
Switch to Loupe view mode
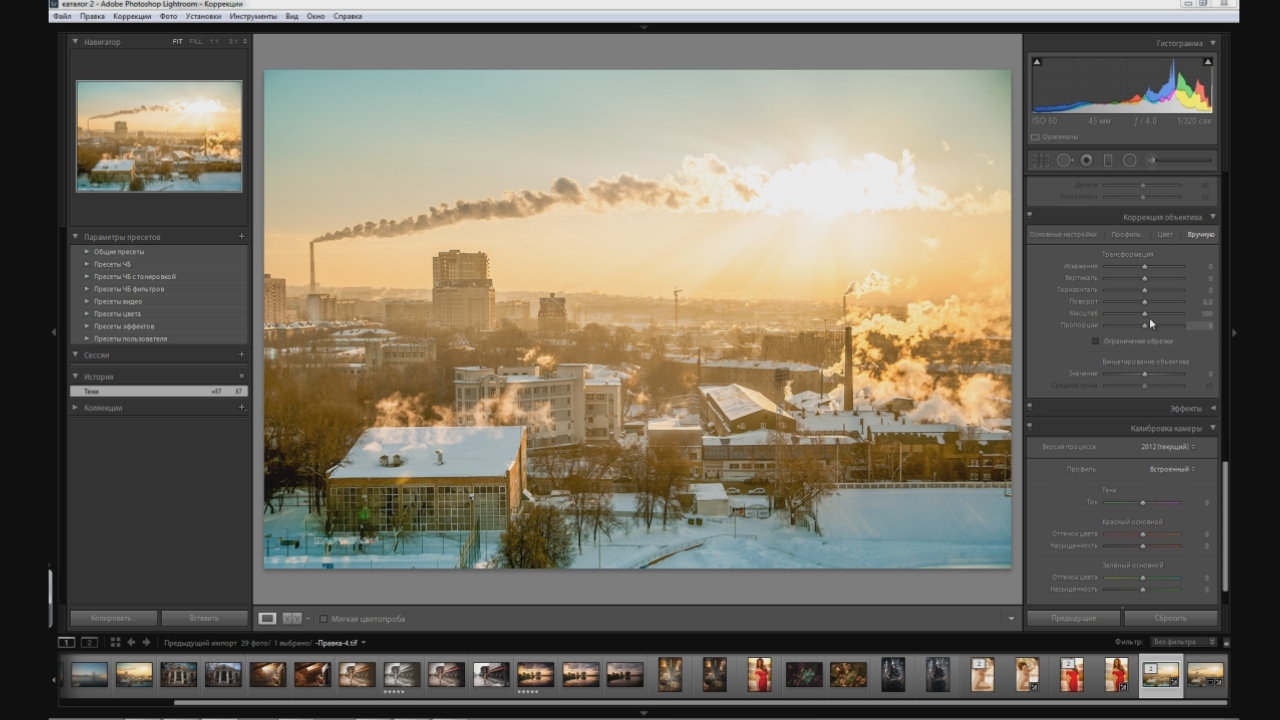(x=267, y=619)
